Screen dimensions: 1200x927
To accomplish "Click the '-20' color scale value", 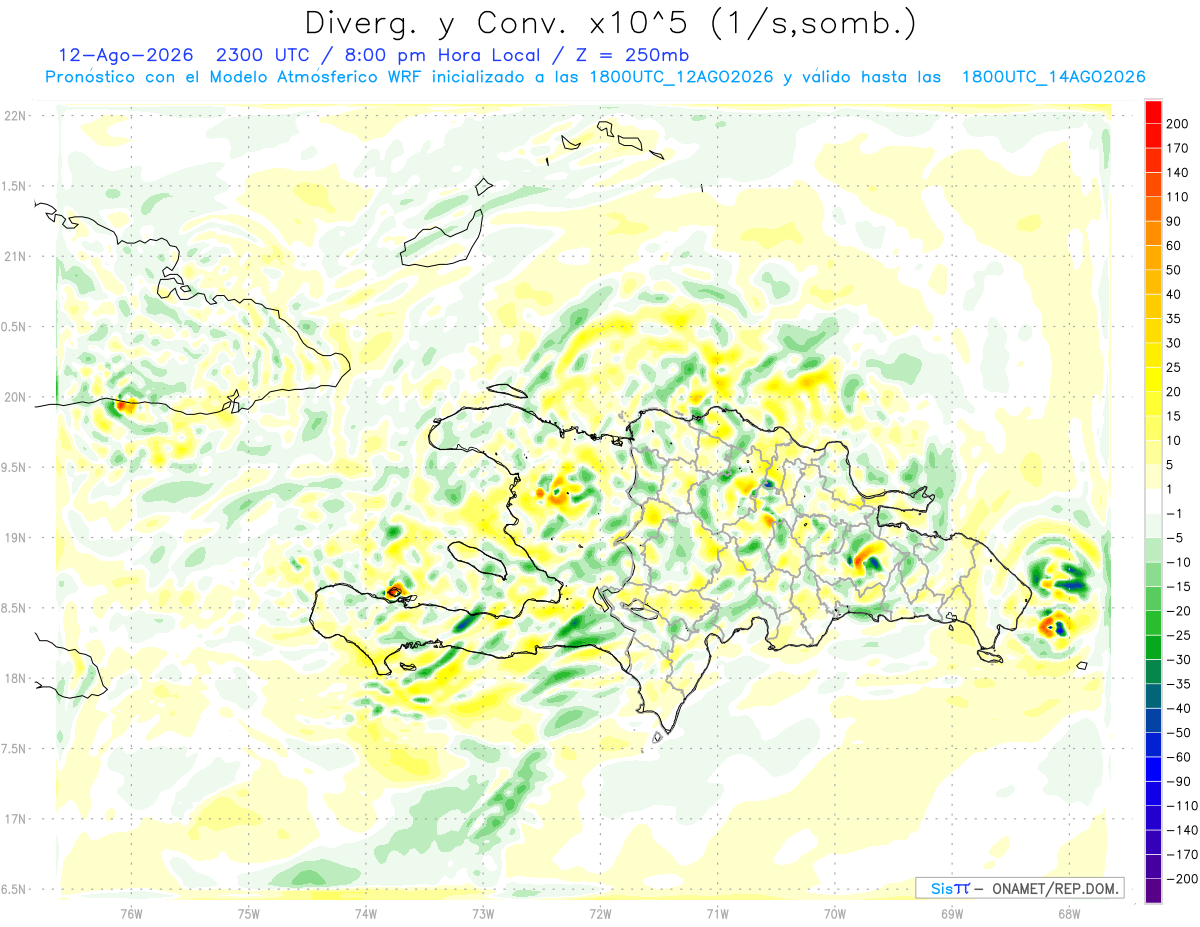I will (x=1177, y=611).
